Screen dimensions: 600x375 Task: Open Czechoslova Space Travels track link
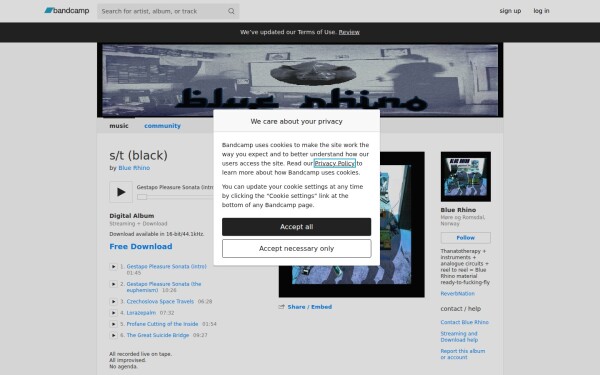coord(160,302)
